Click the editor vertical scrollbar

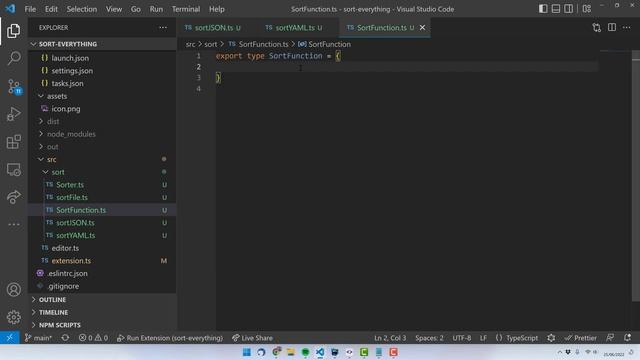tap(636, 176)
